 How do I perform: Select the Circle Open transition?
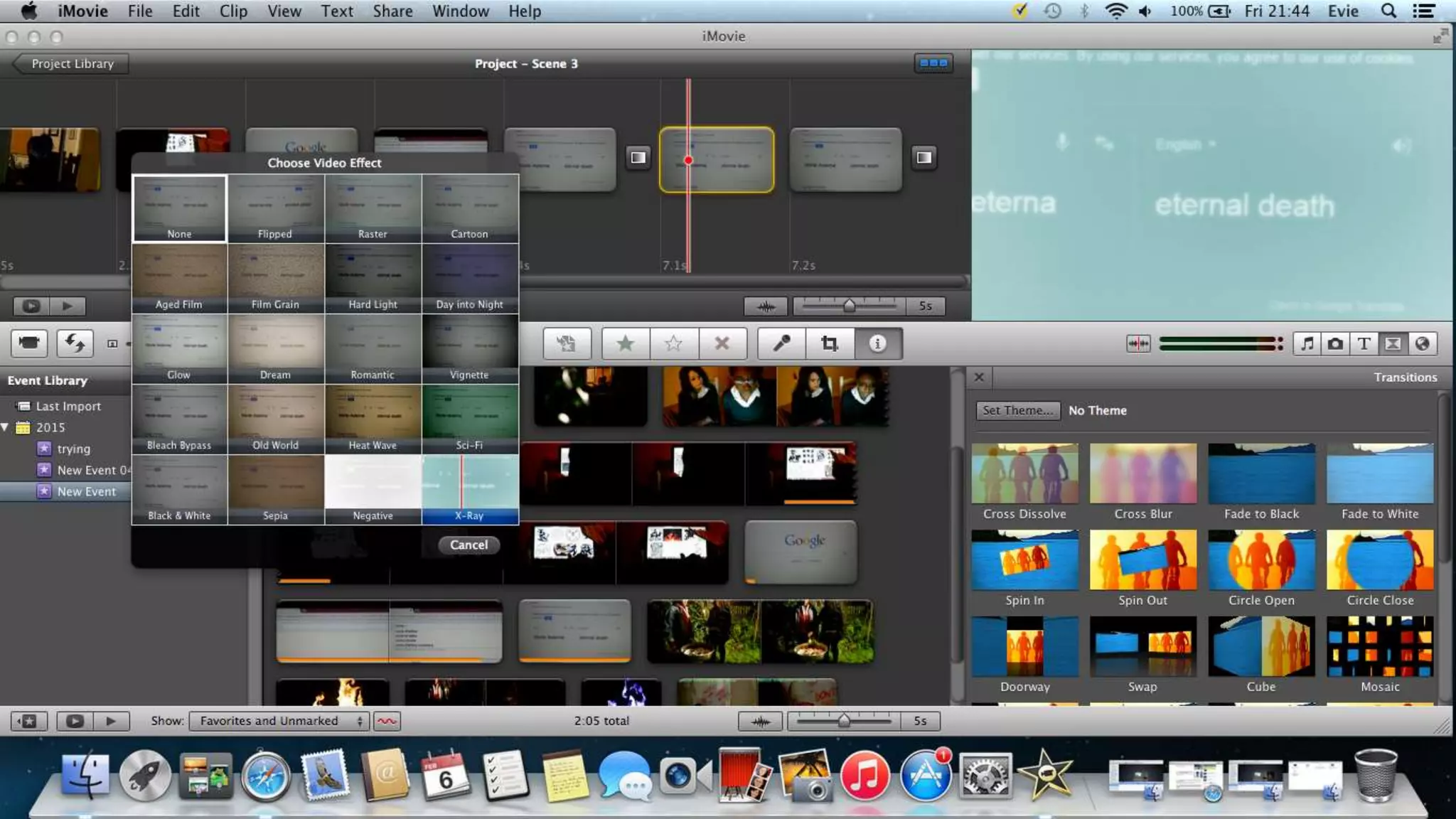coord(1261,569)
